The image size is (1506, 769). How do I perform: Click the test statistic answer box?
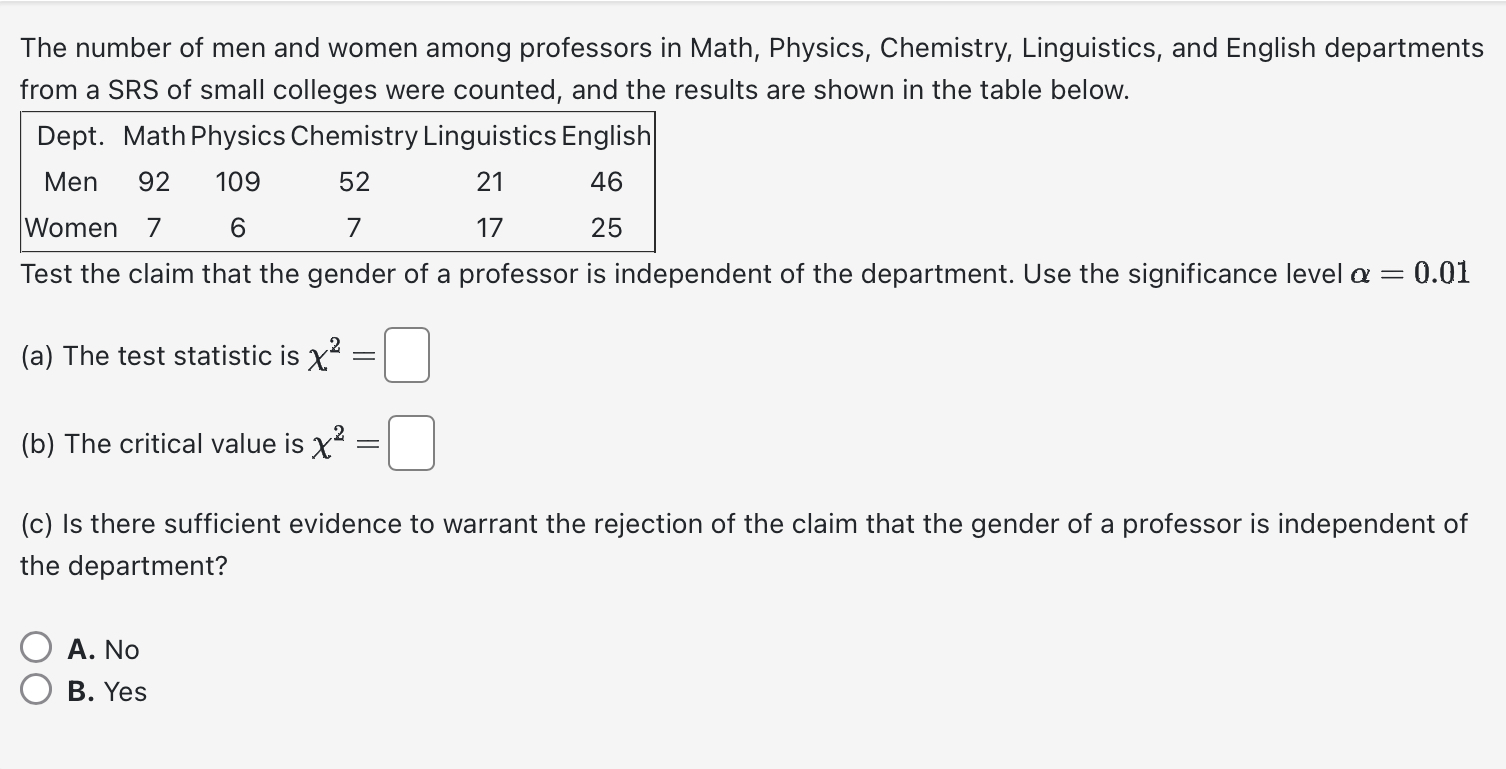tap(407, 355)
